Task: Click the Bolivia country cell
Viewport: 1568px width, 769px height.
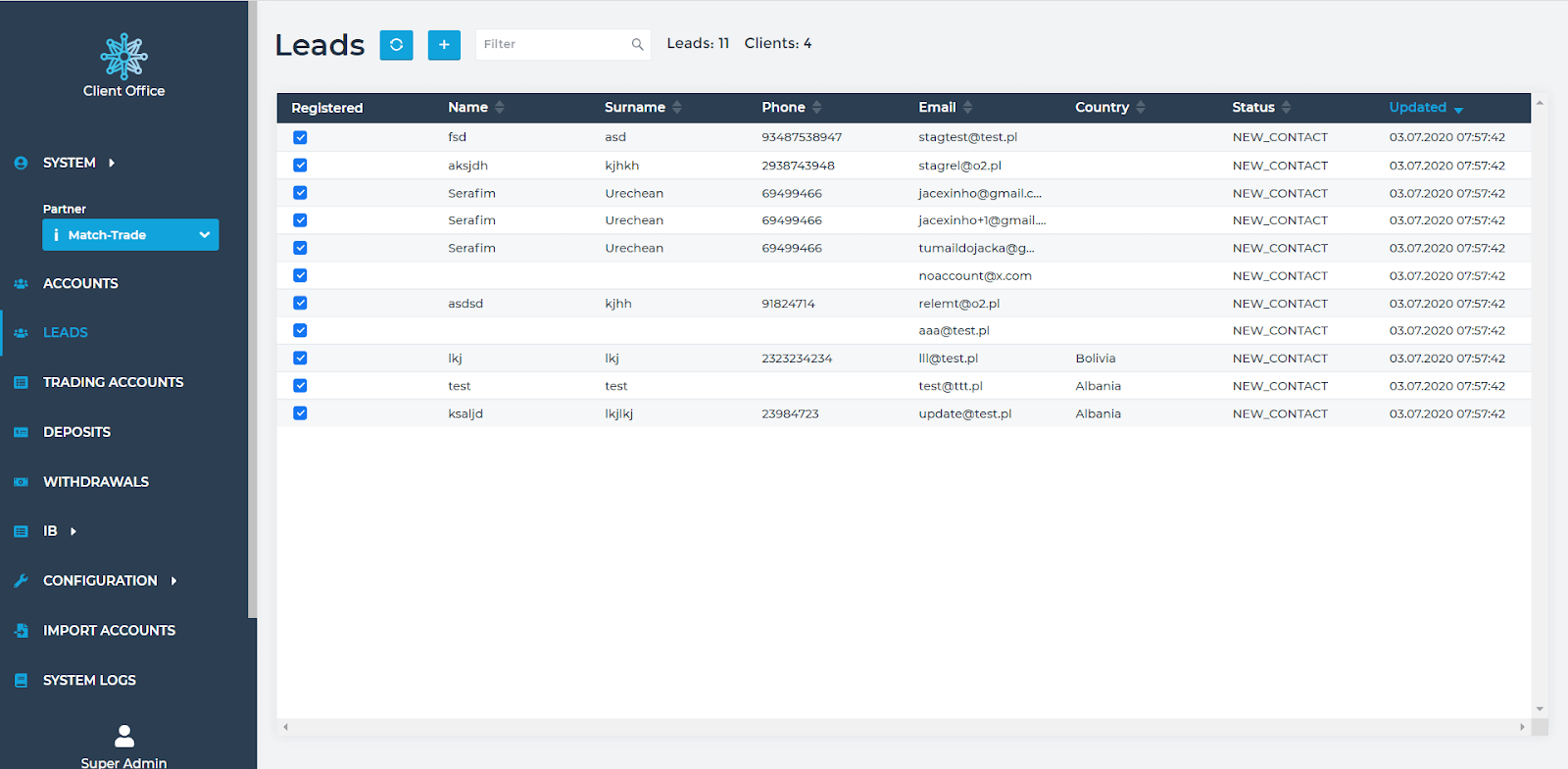Action: coord(1096,359)
